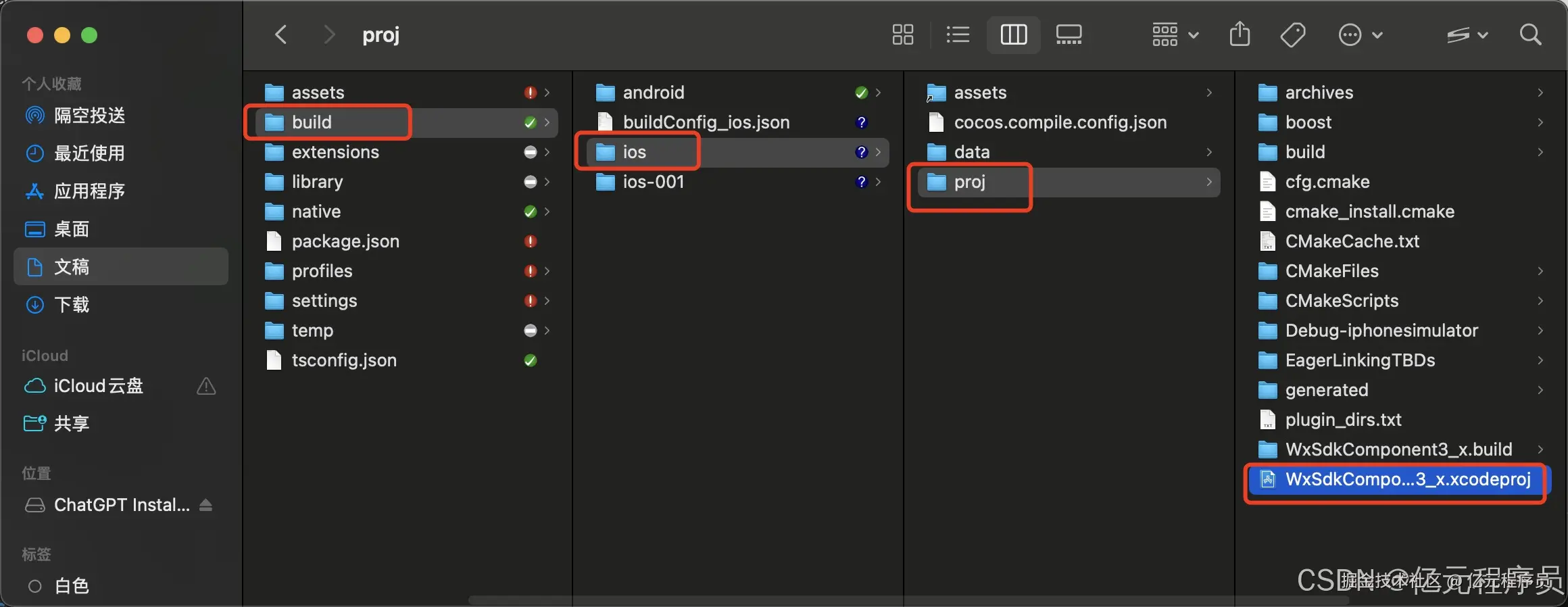The image size is (1568, 607).
Task: Select the WxSdkCompo...3_x.xcodeproj file
Action: click(x=1400, y=479)
